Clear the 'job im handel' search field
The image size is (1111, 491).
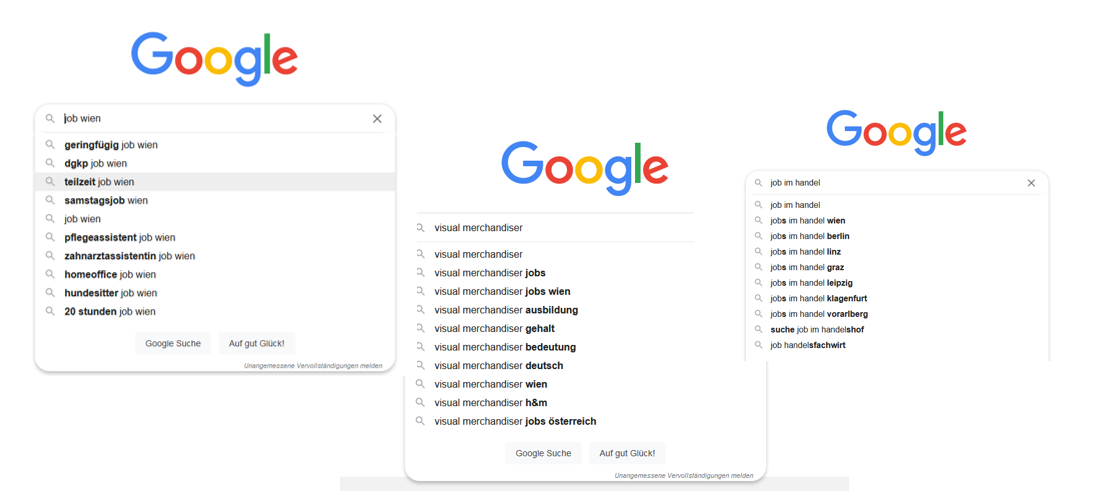click(x=1031, y=183)
